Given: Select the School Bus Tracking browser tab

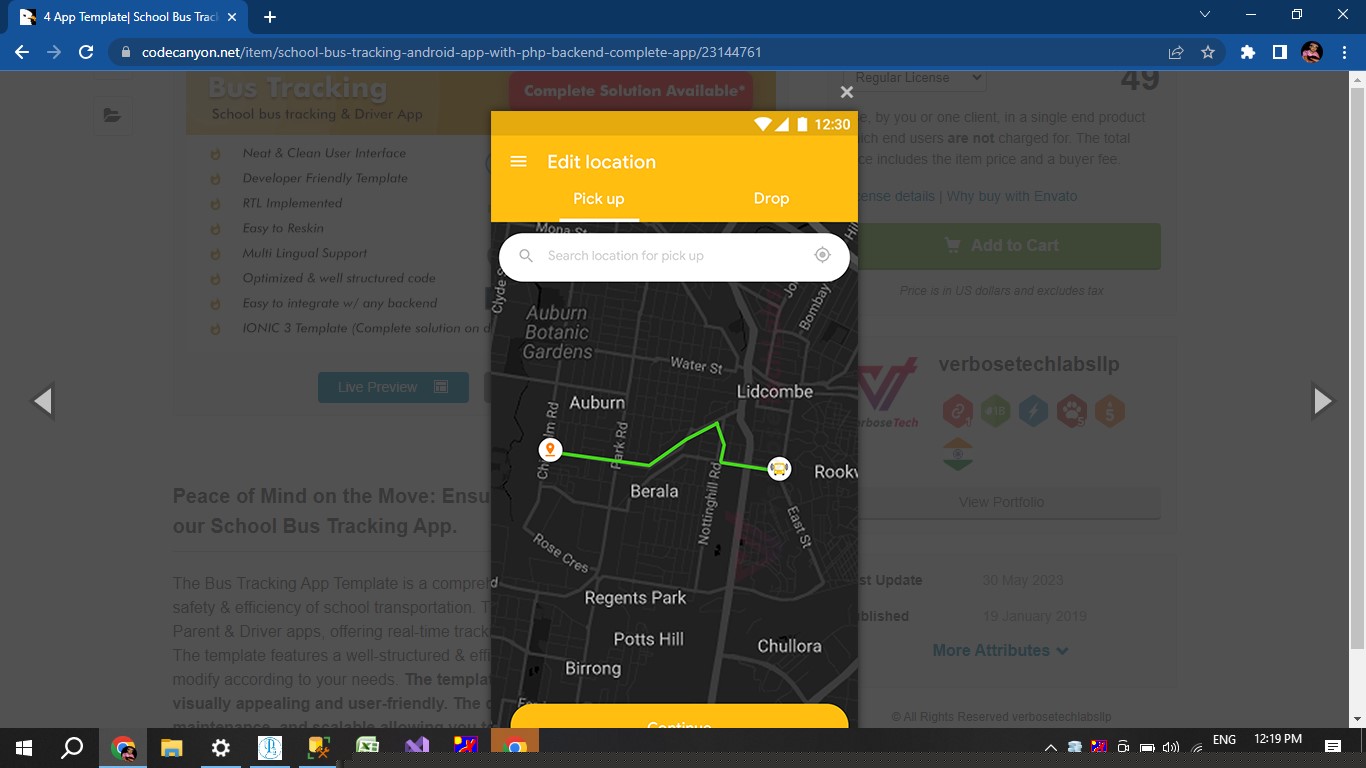Looking at the screenshot, I should click(x=130, y=17).
